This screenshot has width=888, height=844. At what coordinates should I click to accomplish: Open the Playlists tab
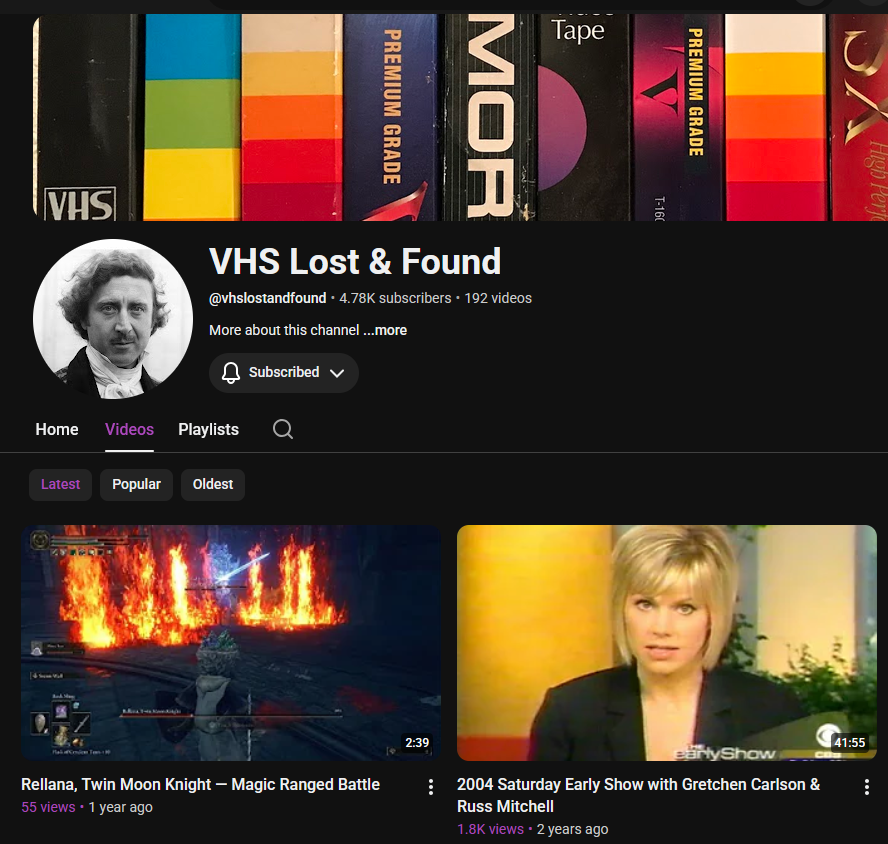click(208, 429)
